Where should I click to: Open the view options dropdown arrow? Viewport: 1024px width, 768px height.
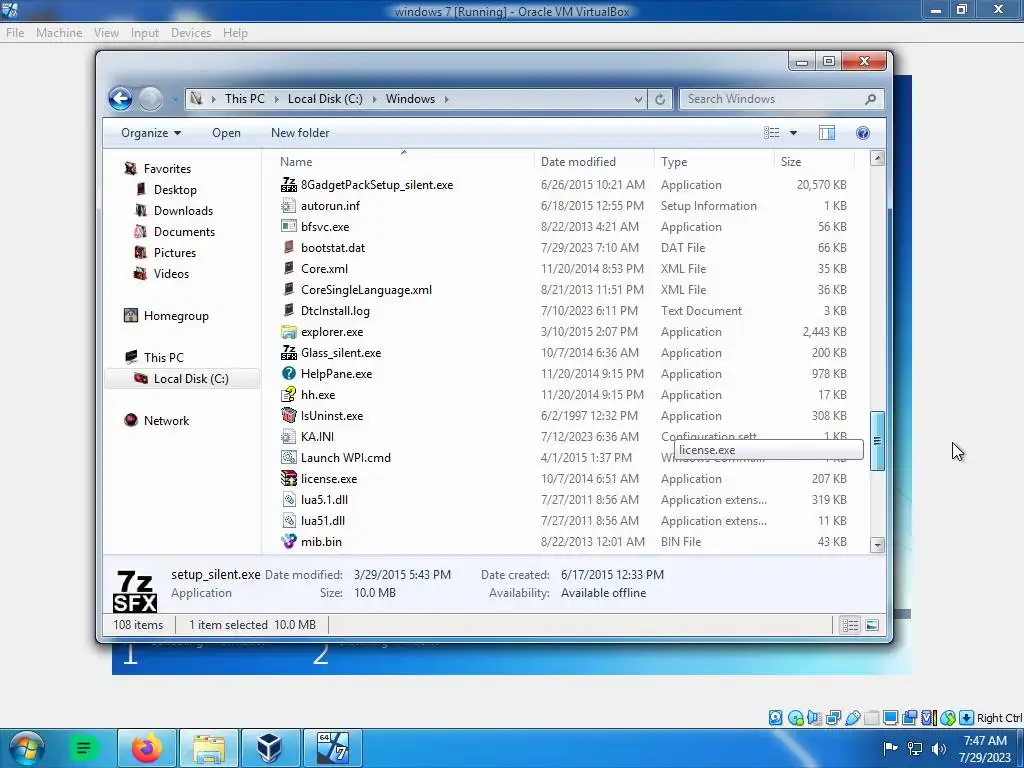793,133
